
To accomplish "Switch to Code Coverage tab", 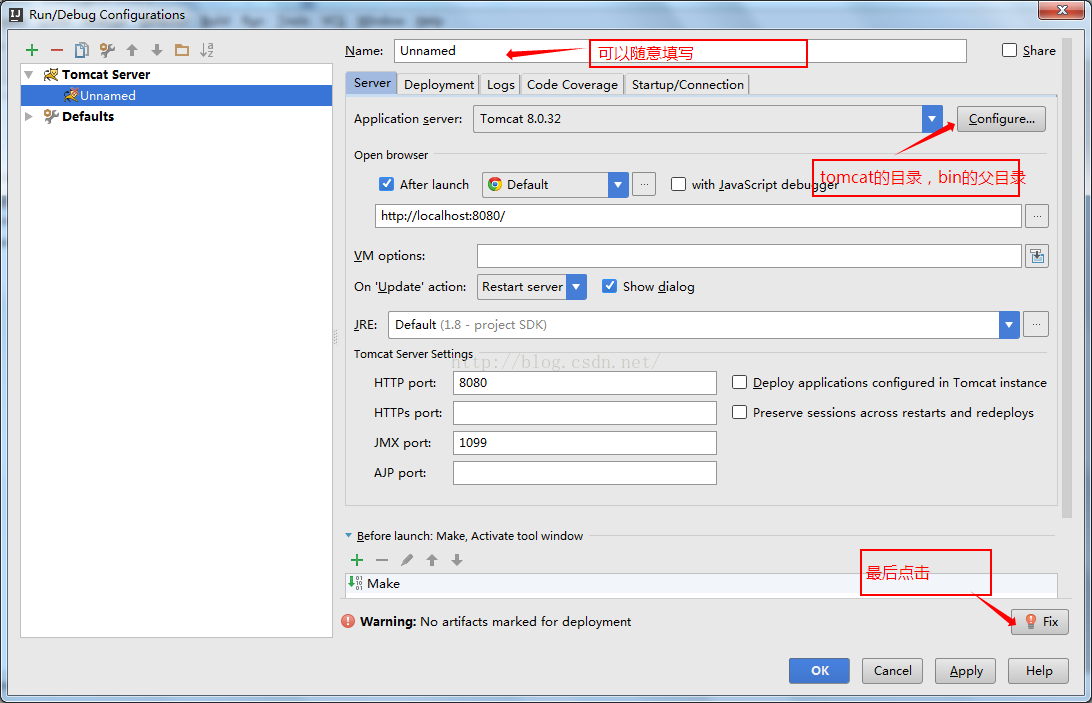I will [x=572, y=84].
